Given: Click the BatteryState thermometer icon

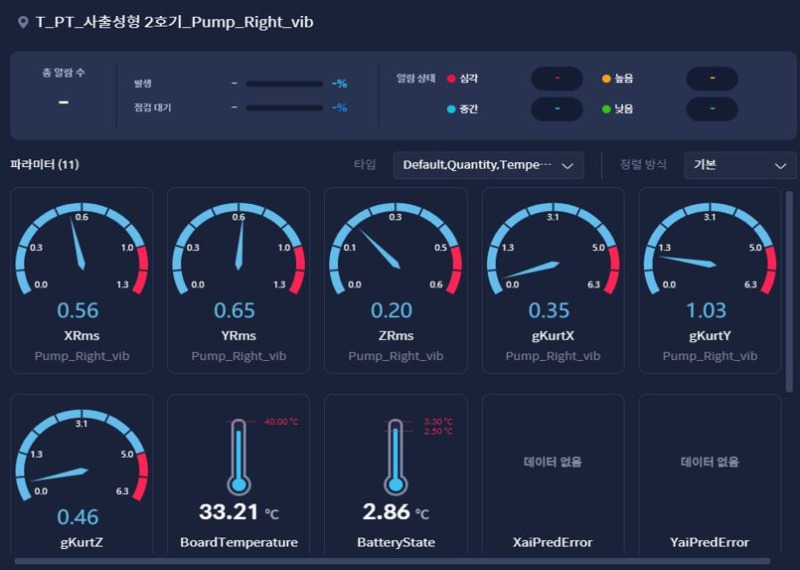Looking at the screenshot, I should 395,457.
